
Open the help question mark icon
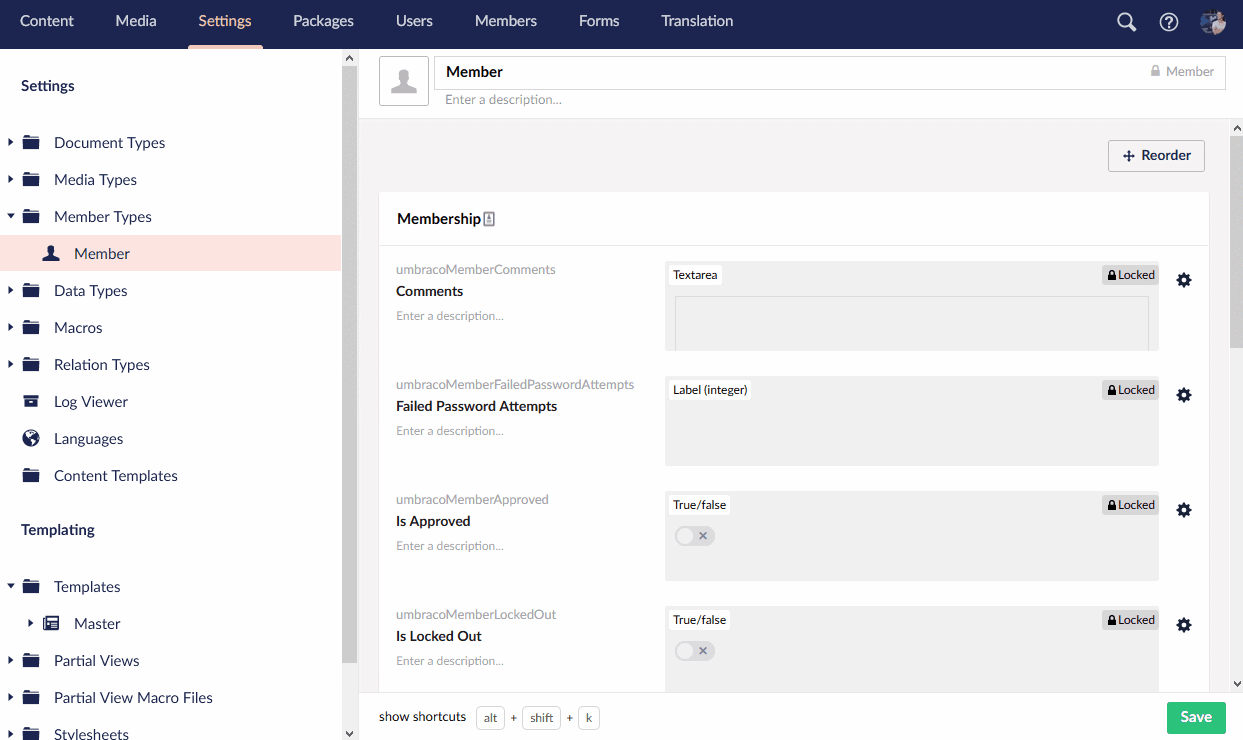point(1168,22)
